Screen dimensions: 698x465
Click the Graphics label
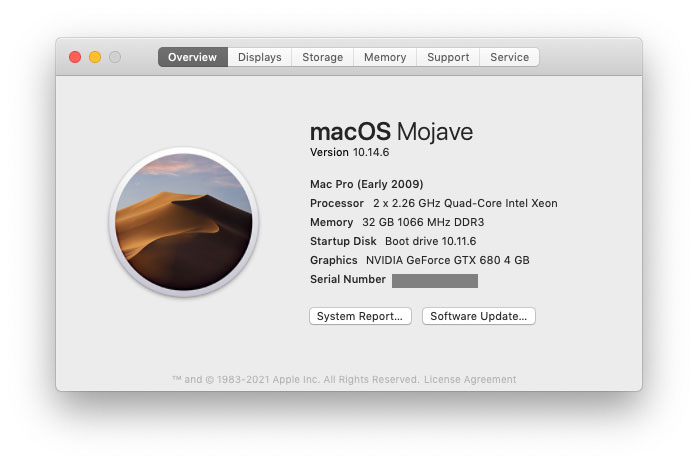[334, 260]
